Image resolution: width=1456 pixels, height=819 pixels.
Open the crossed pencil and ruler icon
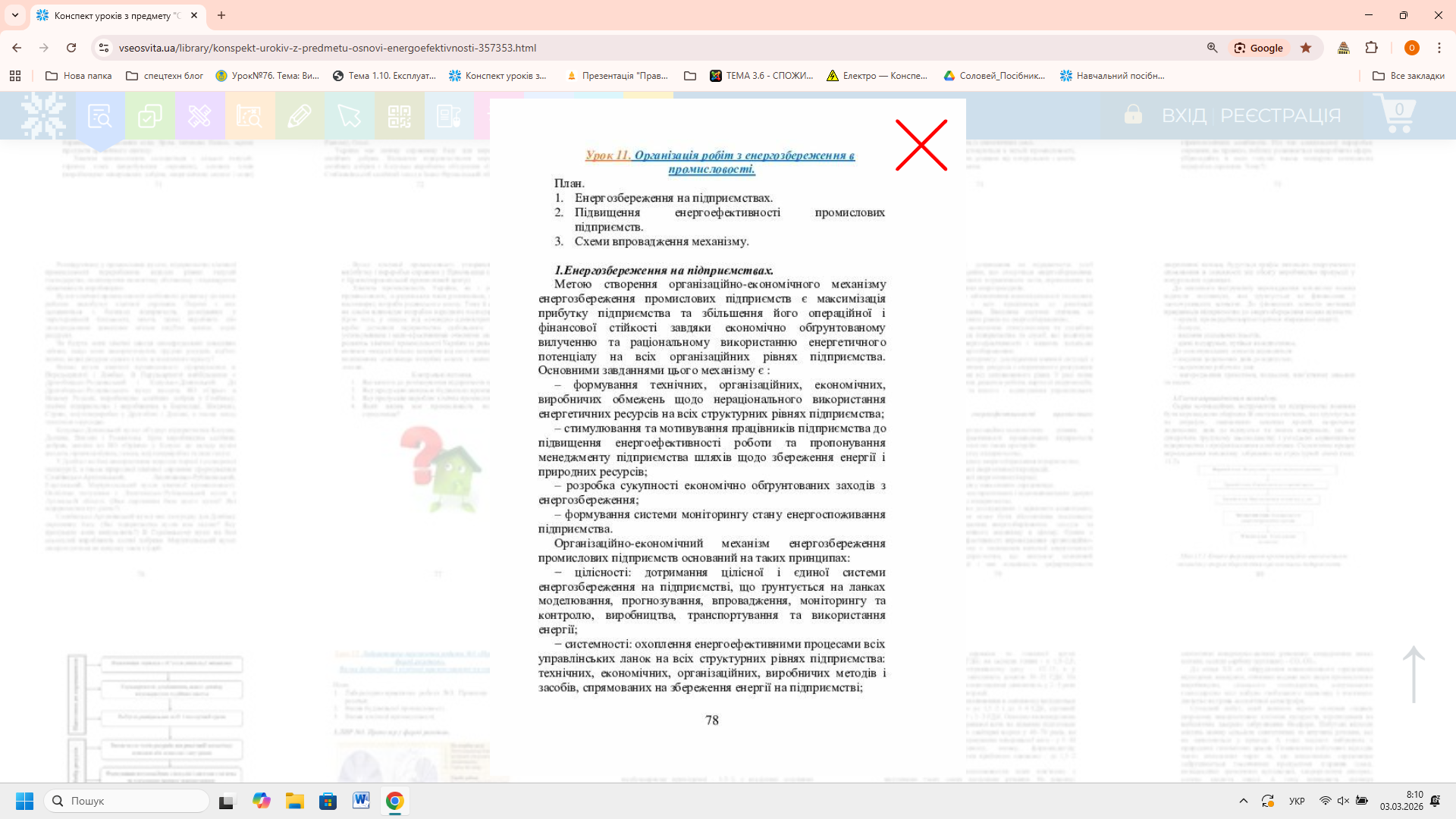pyautogui.click(x=199, y=116)
